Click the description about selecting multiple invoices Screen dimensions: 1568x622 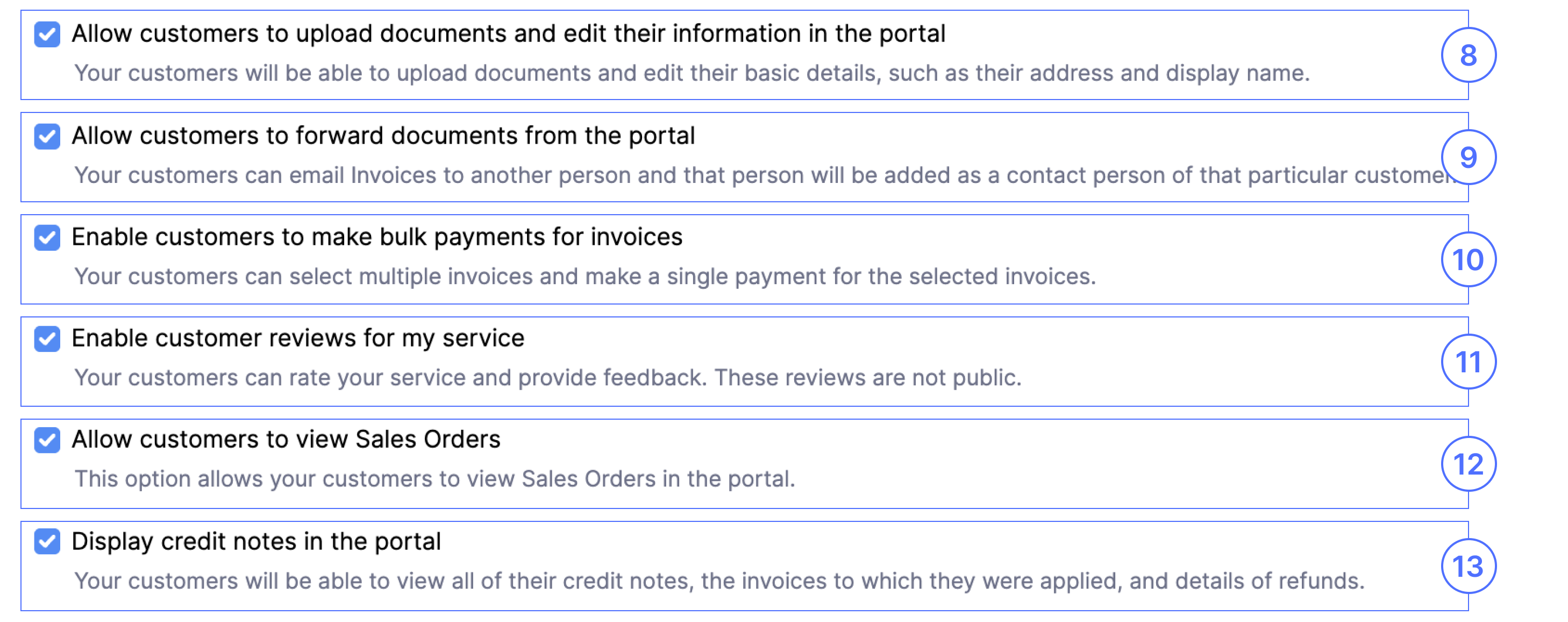(585, 277)
